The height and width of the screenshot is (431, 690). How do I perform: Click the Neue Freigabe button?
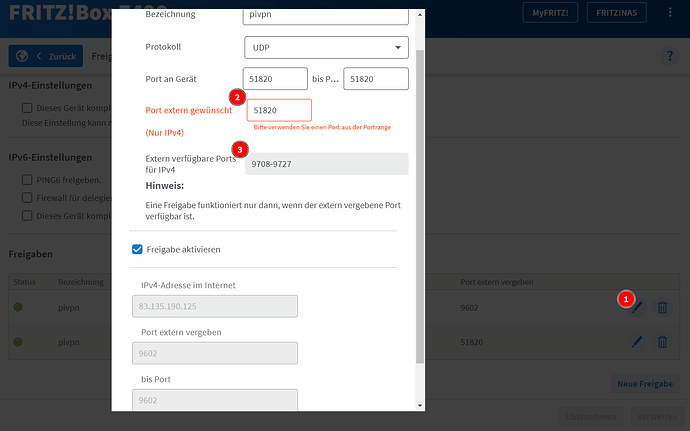(x=645, y=384)
